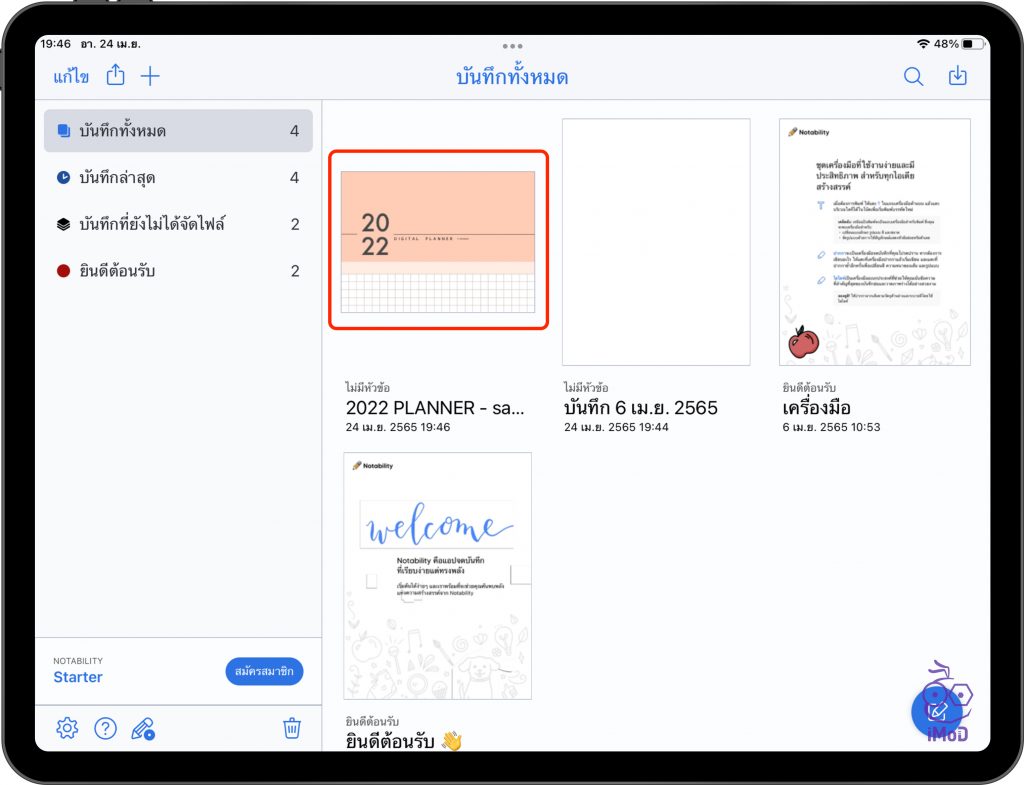Viewport: 1024px width, 785px height.
Task: Open ยินดีต้อนรับ subject in sidebar
Action: [178, 271]
